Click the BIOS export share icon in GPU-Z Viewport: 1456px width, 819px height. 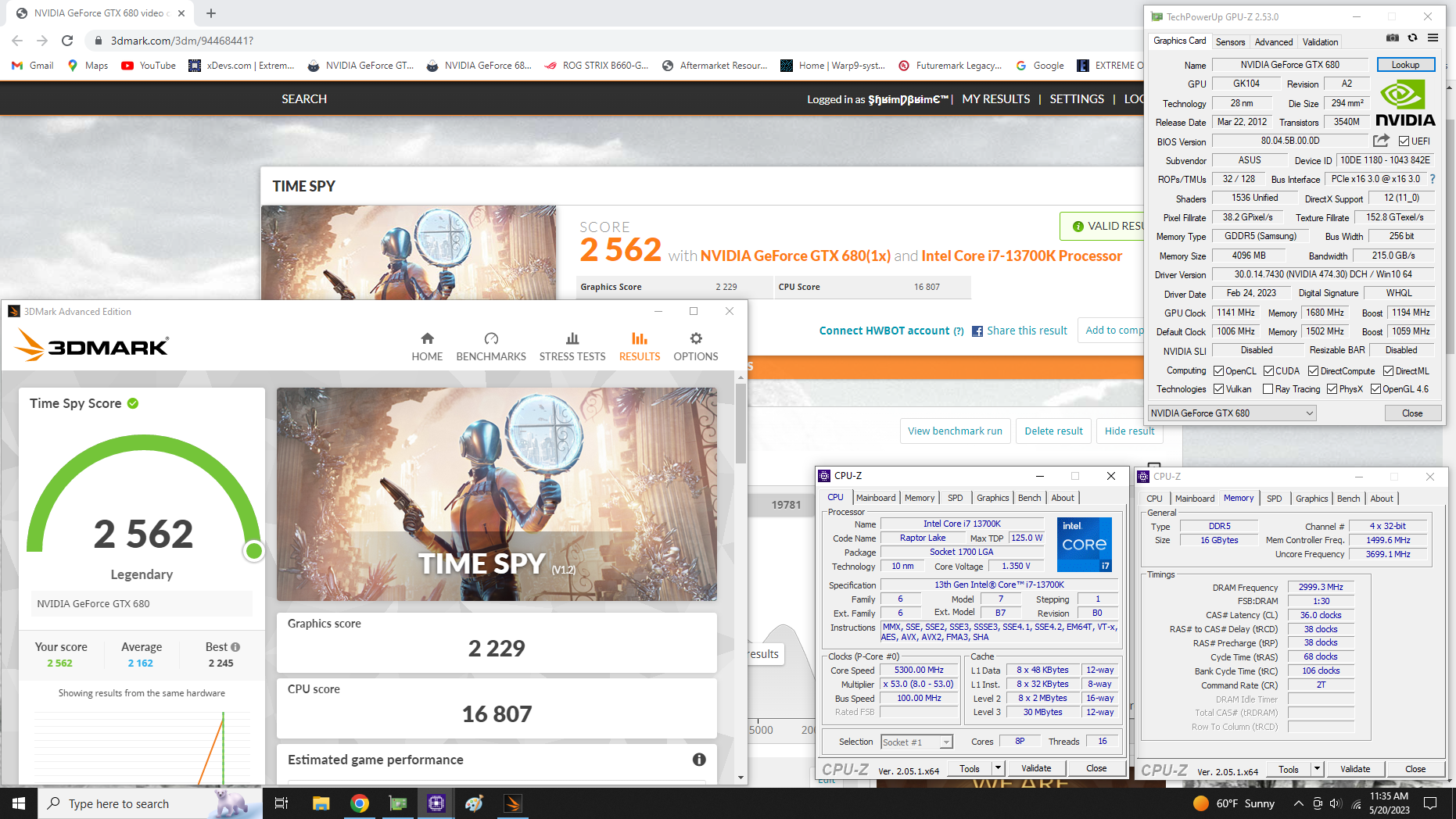(x=1382, y=141)
